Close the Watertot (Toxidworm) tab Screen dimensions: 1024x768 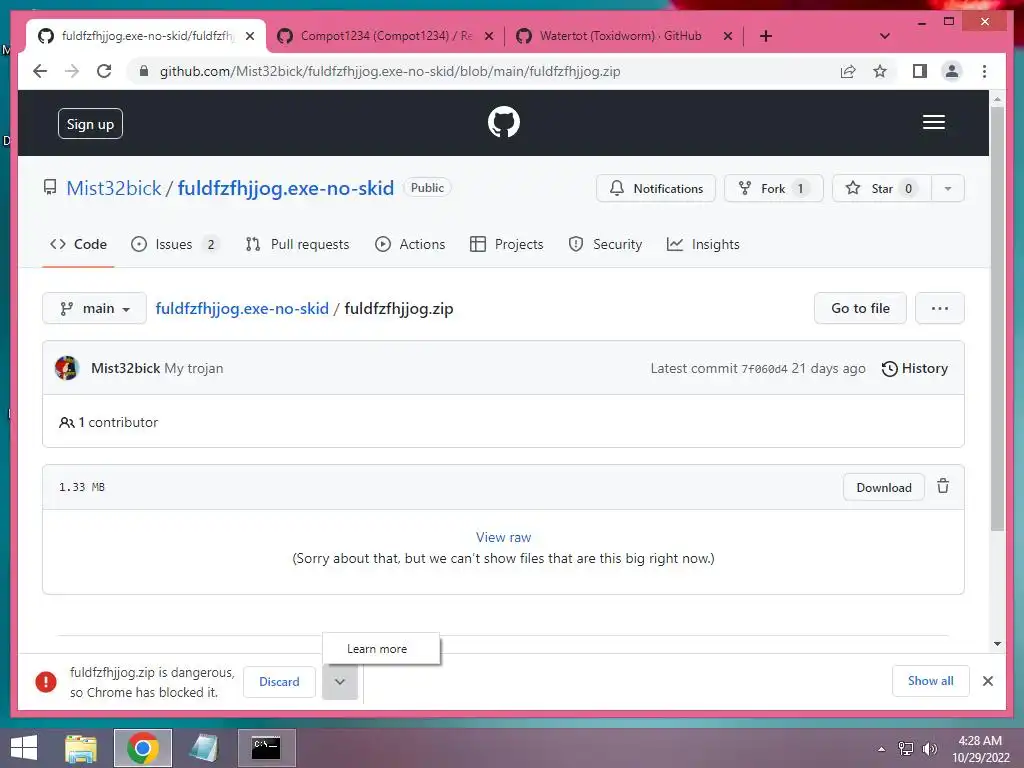click(x=728, y=37)
